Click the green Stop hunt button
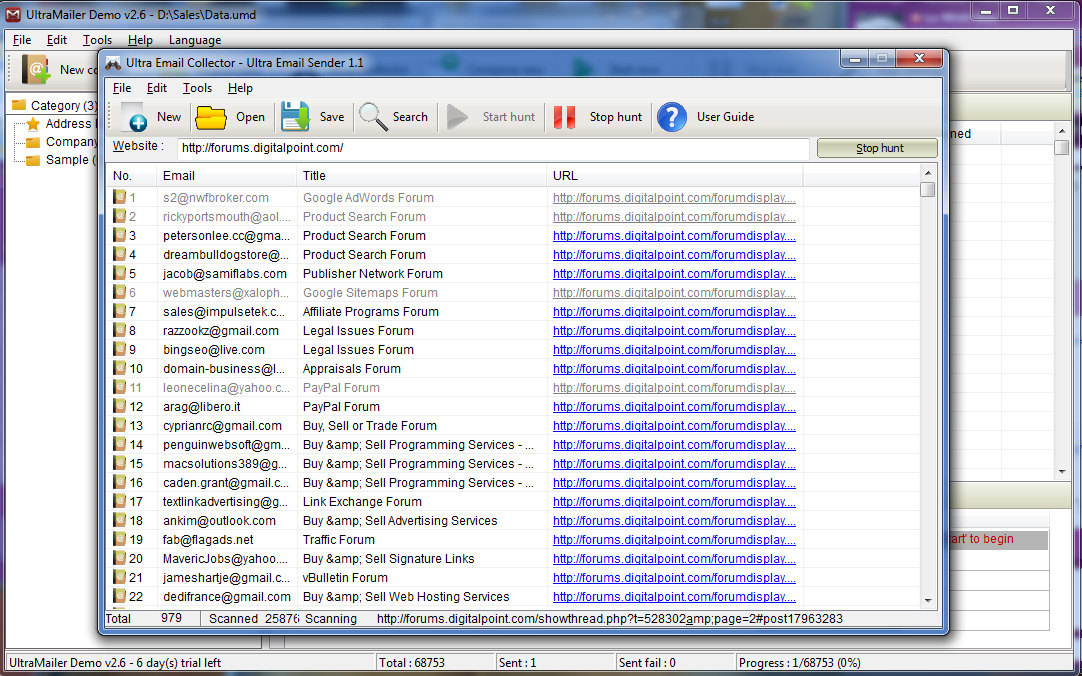 878,148
